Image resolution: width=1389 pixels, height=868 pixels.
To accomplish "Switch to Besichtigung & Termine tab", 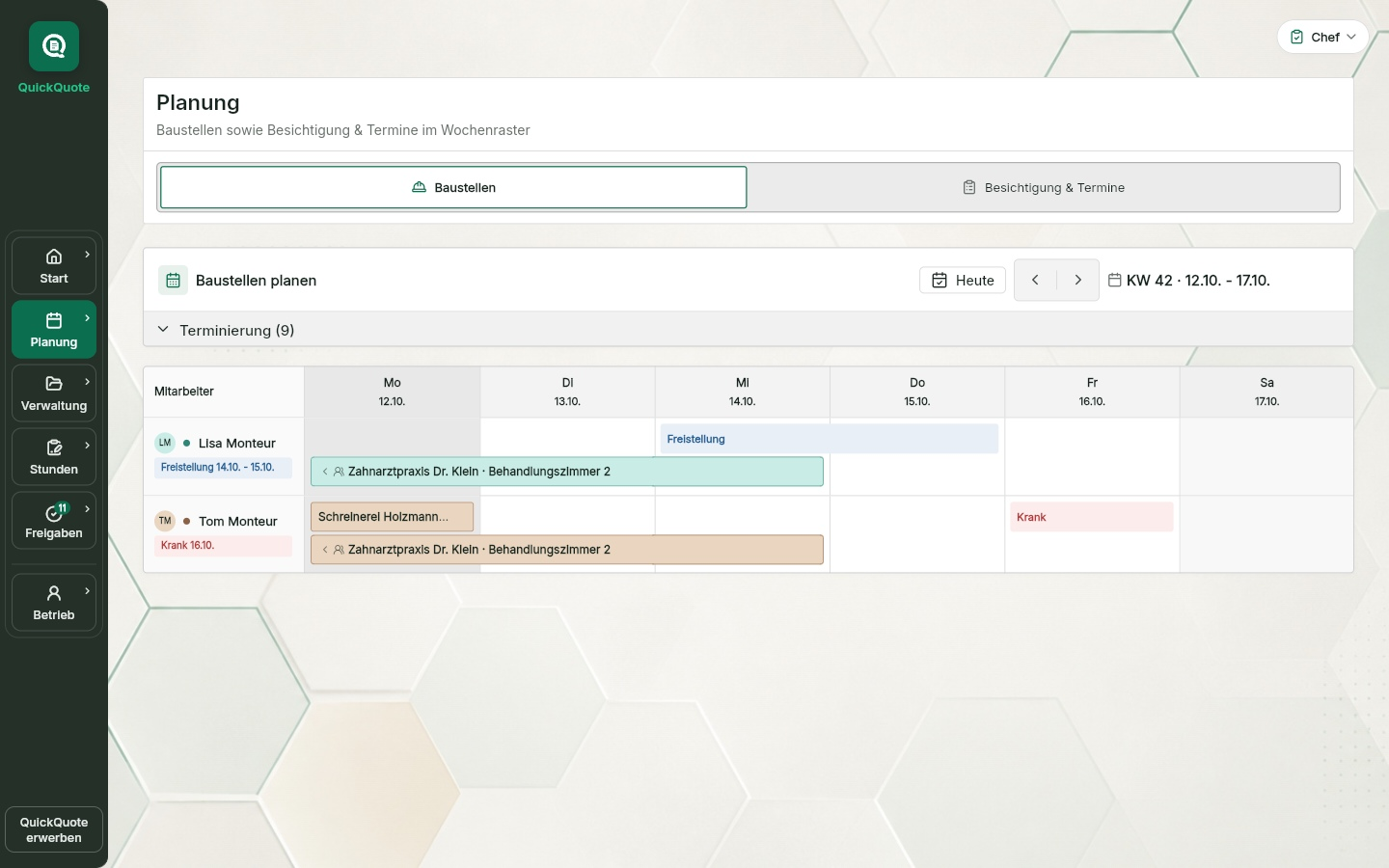I will click(1044, 187).
